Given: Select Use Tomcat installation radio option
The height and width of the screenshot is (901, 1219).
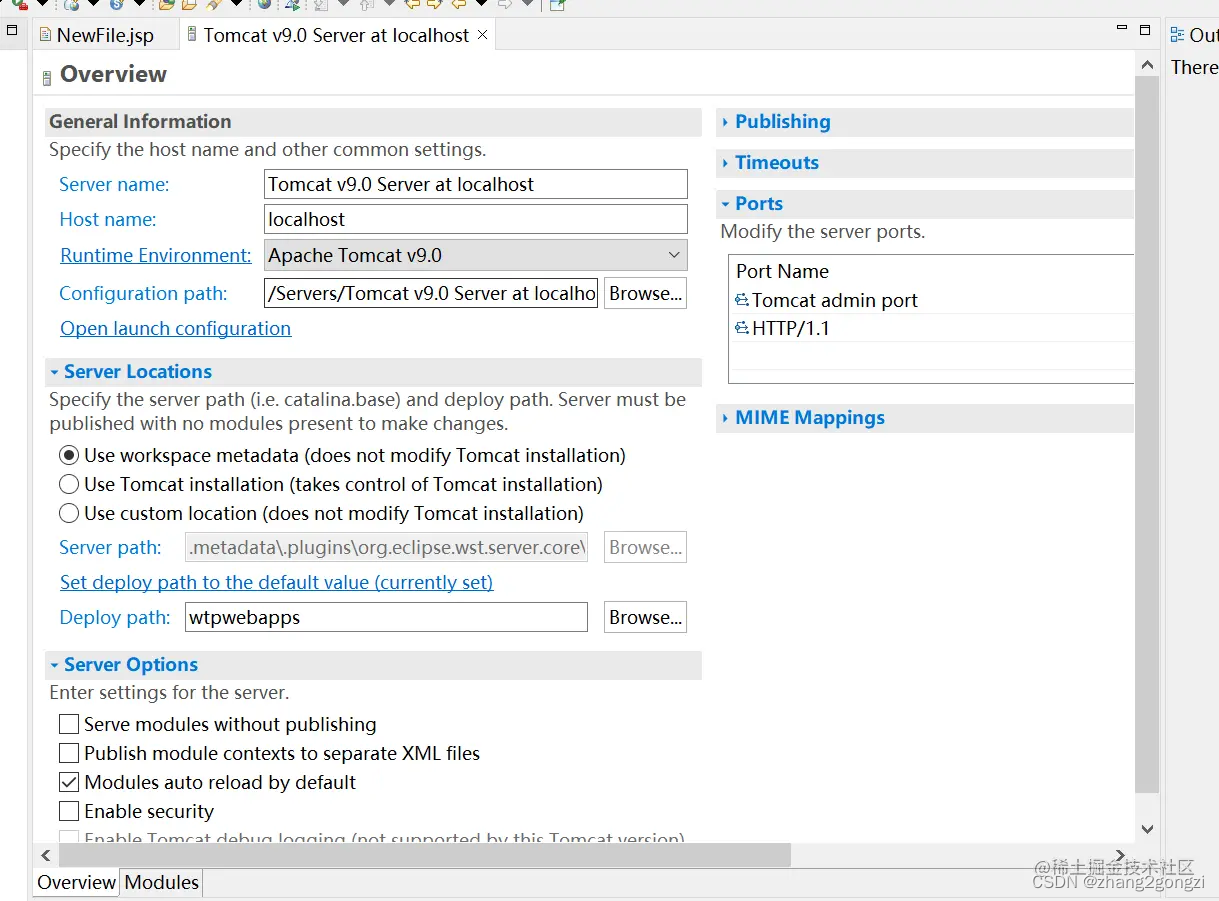Looking at the screenshot, I should coord(69,484).
